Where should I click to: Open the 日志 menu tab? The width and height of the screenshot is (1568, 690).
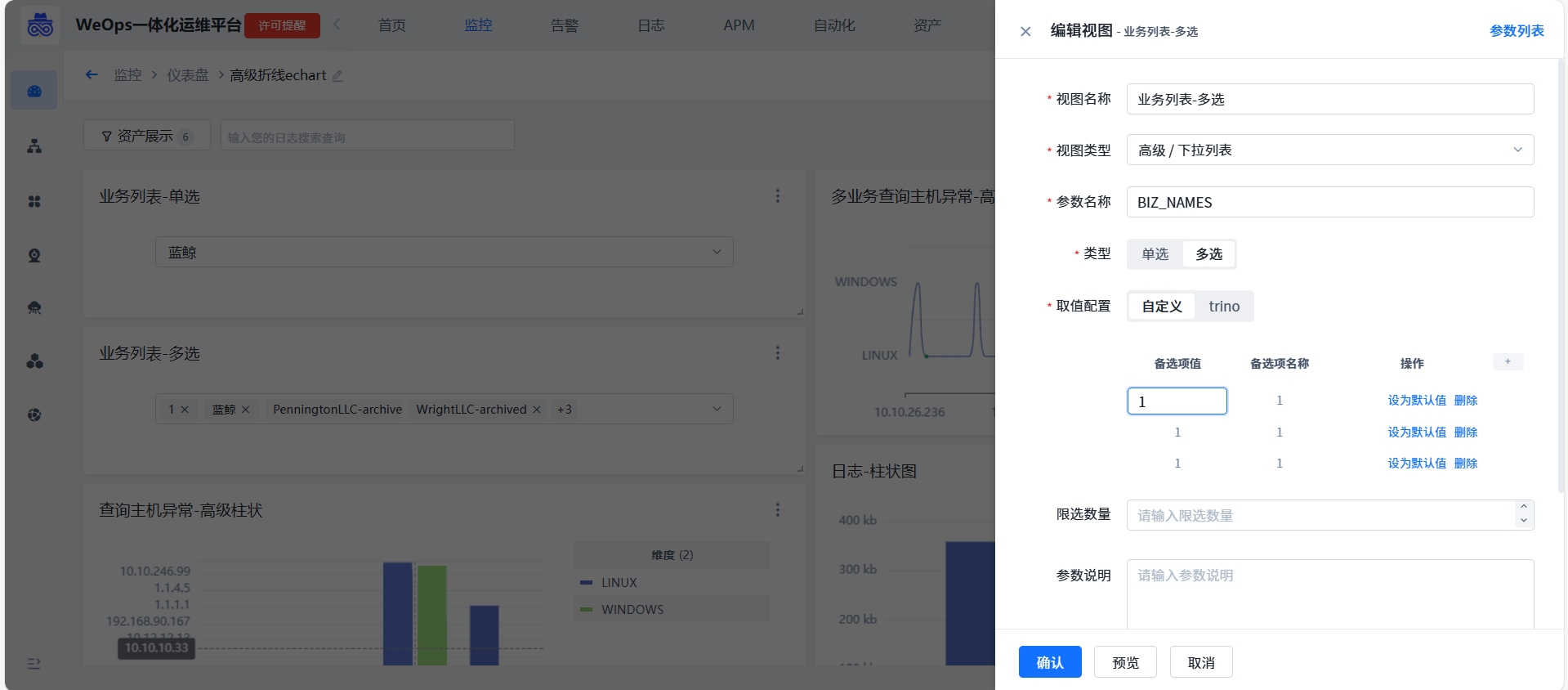point(650,25)
